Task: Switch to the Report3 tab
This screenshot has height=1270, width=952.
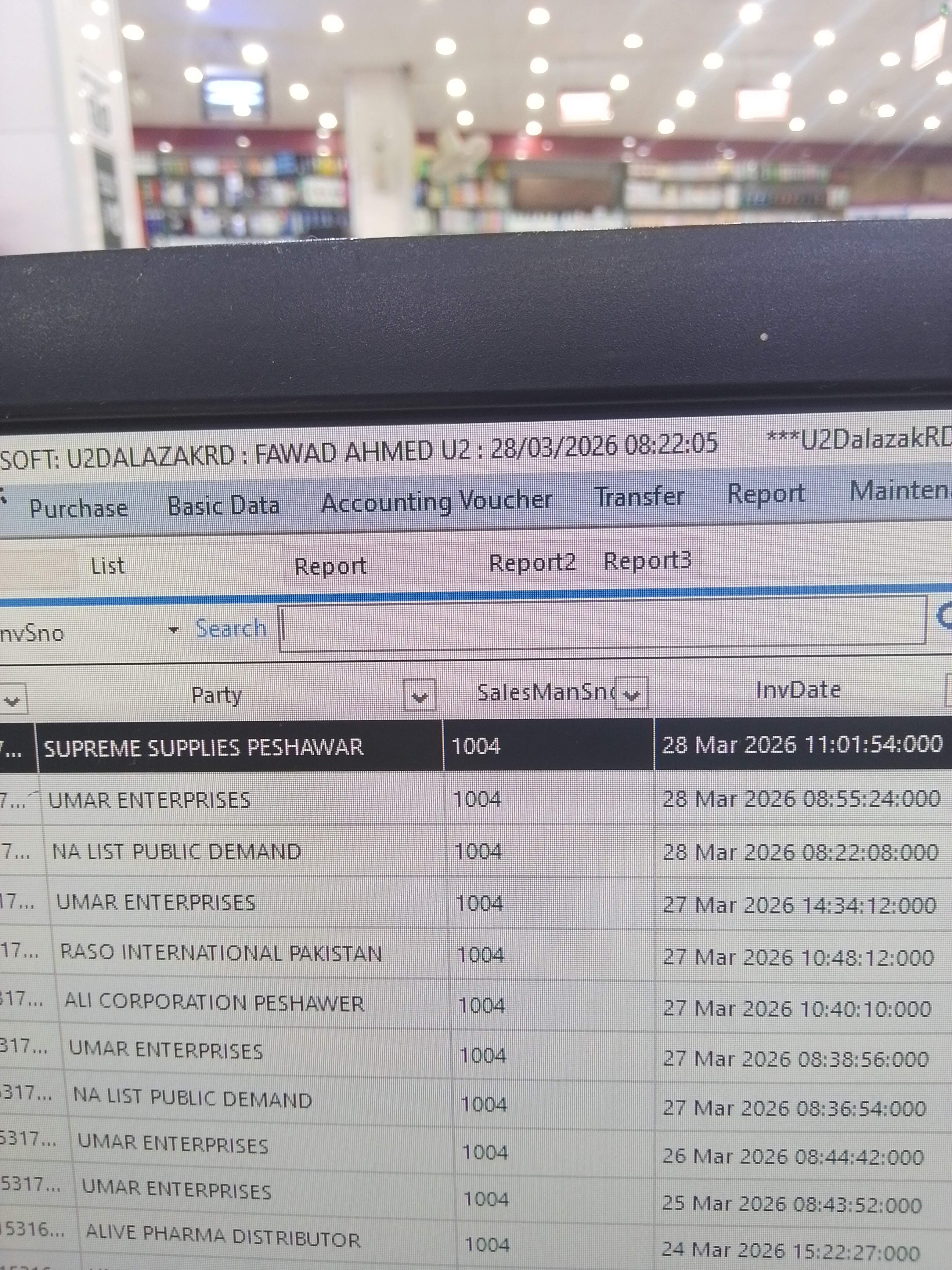Action: pyautogui.click(x=647, y=561)
